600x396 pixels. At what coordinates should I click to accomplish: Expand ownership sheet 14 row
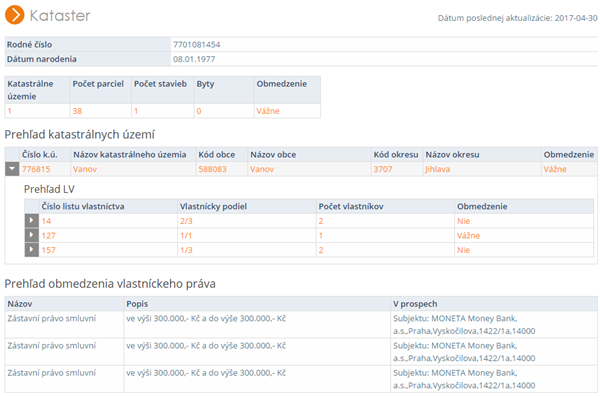tap(31, 221)
